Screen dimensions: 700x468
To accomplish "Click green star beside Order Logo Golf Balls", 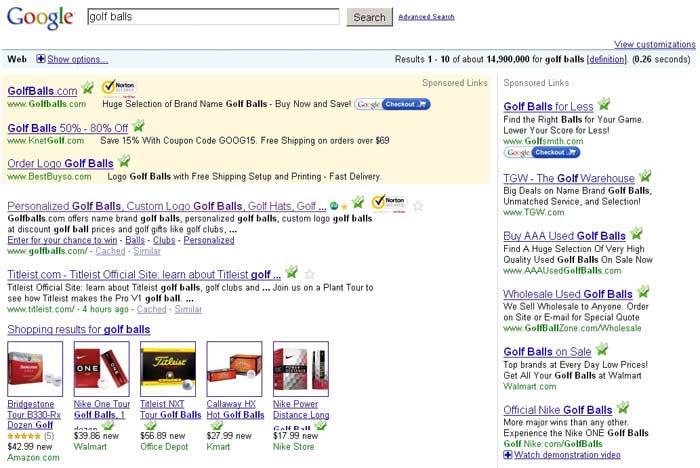I will point(124,160).
